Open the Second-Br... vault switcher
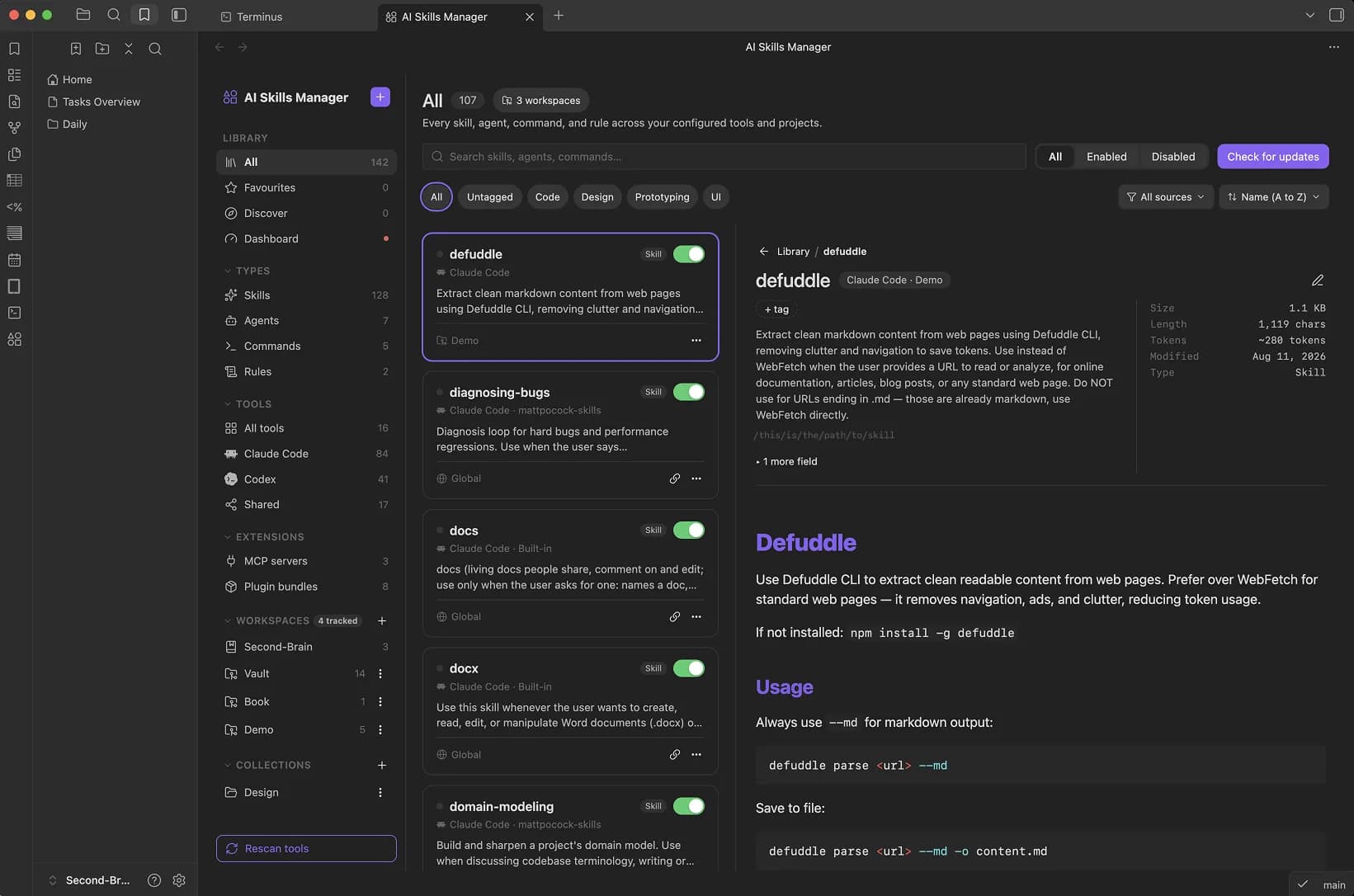 point(89,880)
